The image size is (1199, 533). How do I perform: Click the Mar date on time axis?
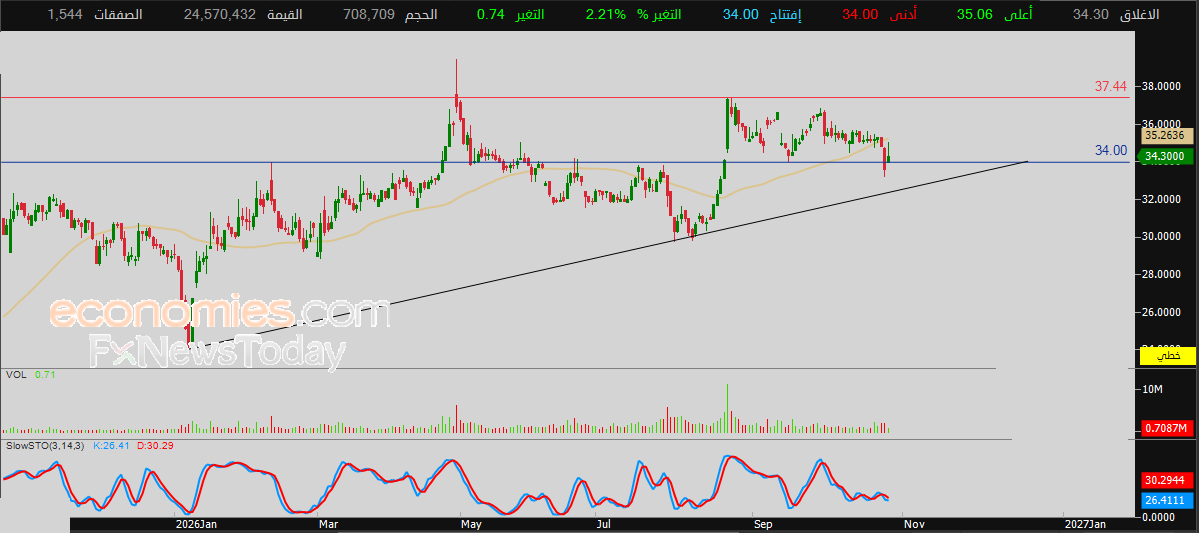pos(328,525)
